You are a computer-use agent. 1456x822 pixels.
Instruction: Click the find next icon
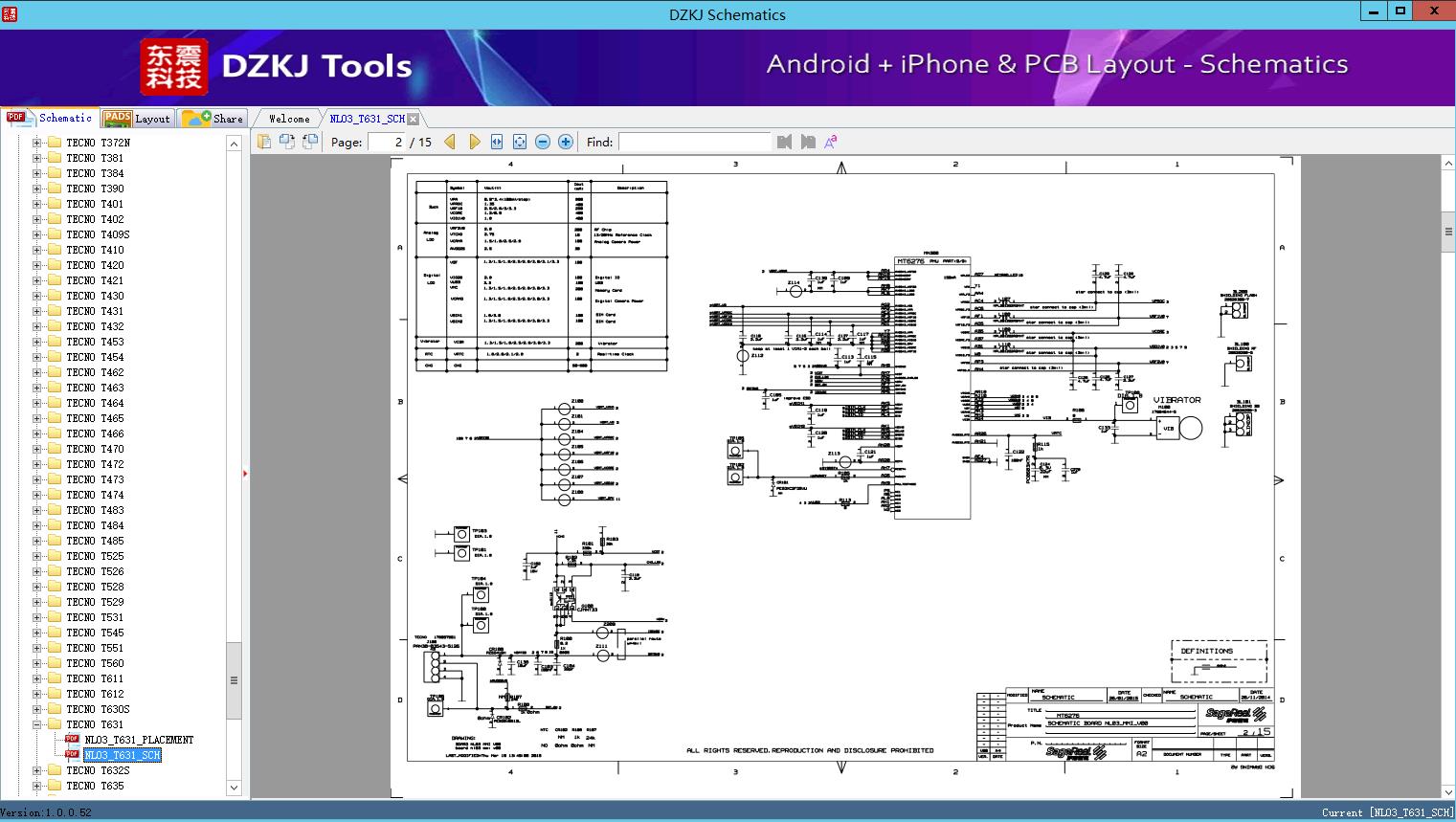[x=808, y=142]
